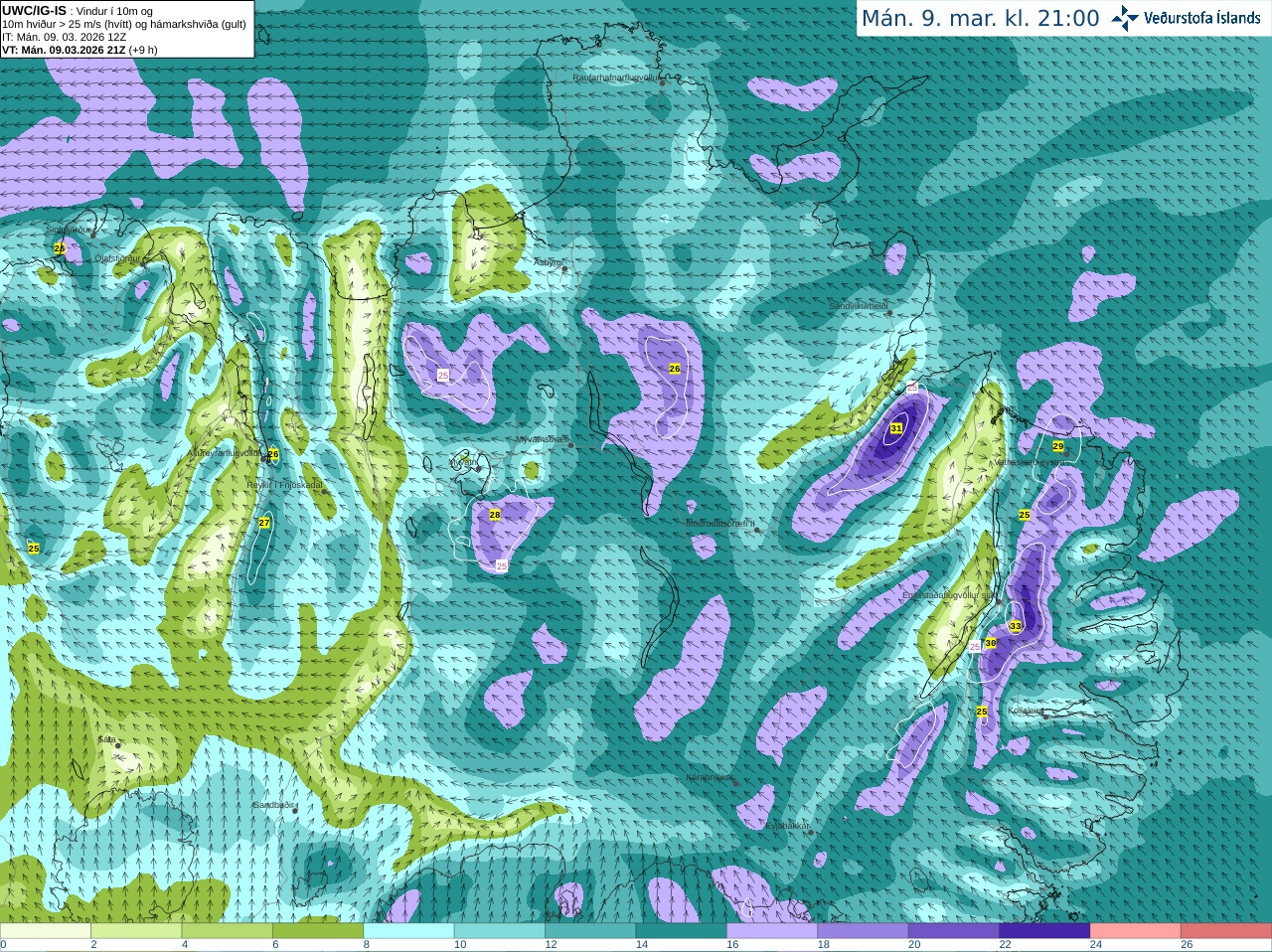This screenshot has height=952, width=1272.
Task: Click the 'VT: Mán. 09.03.2026 21Z (+9 h)' line
Action: coord(79,50)
